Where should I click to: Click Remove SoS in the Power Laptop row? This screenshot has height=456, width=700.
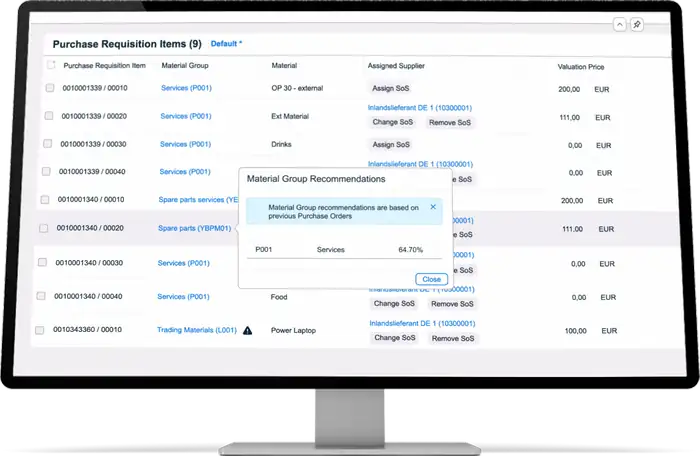[452, 338]
